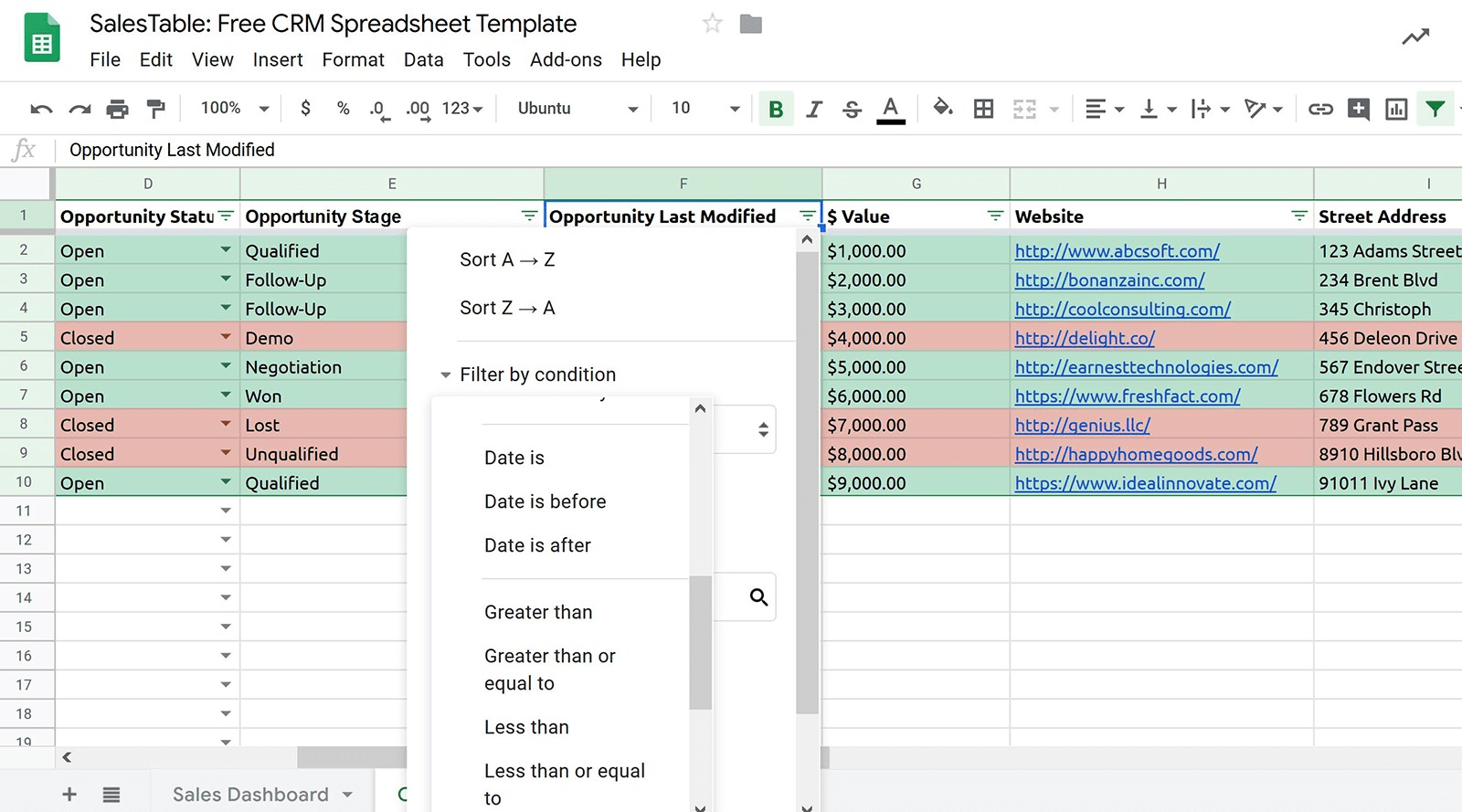Open the Ubuntu font dropdown

pos(577,109)
